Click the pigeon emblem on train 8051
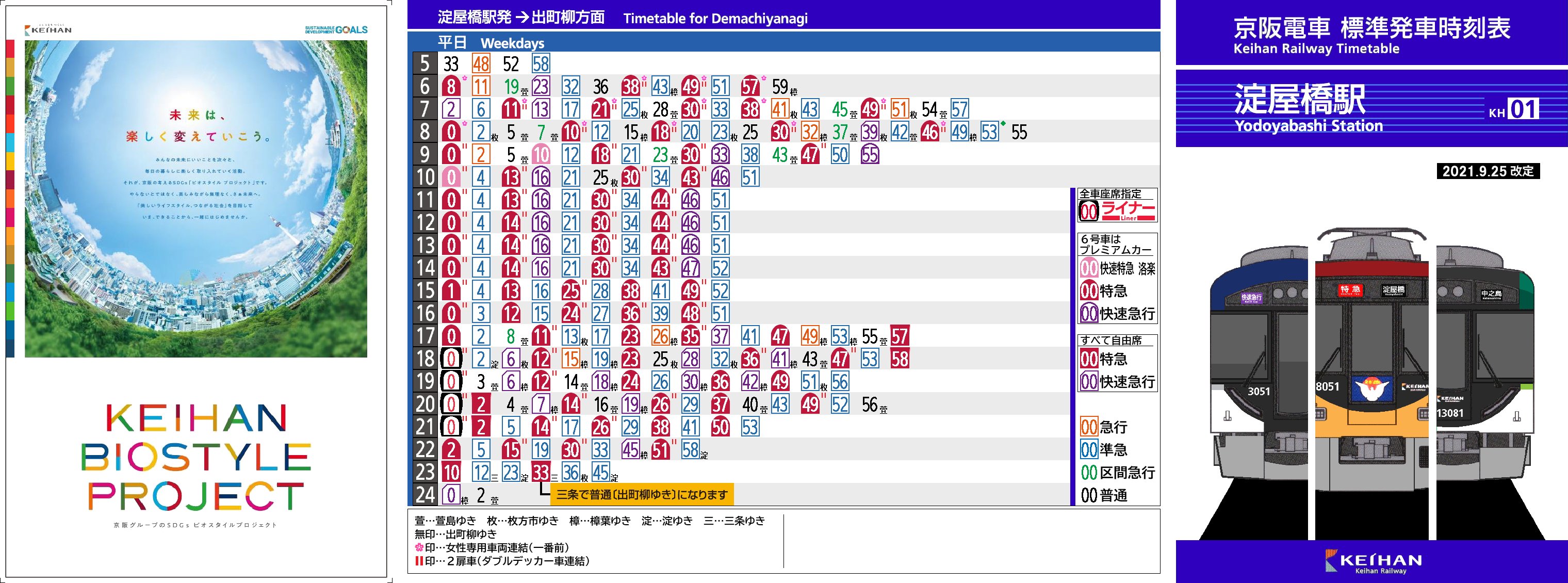The image size is (1568, 583). point(1371,390)
